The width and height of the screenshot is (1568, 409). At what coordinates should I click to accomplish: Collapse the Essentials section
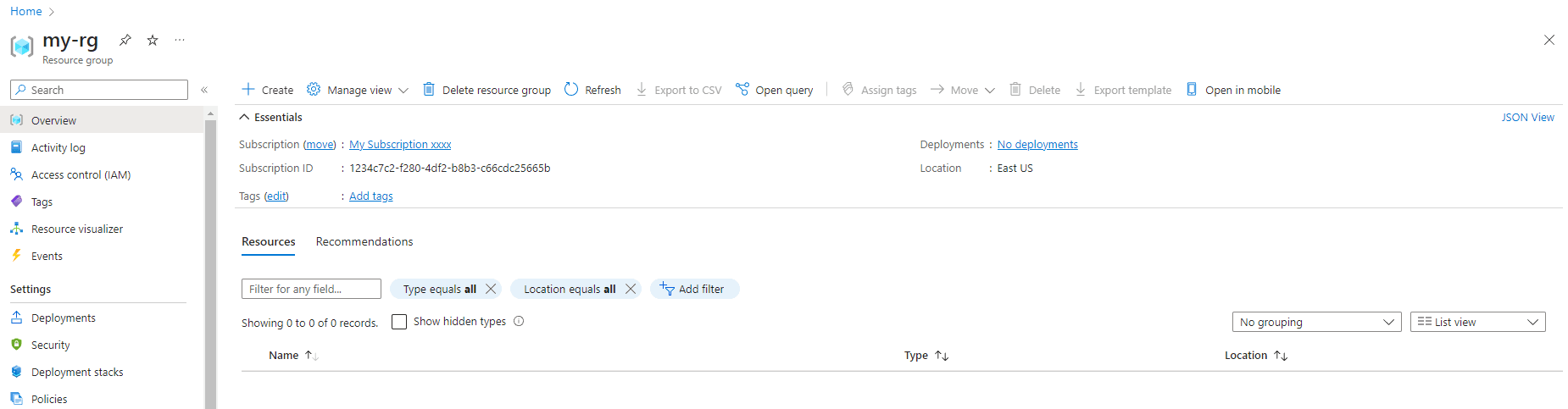coord(271,117)
